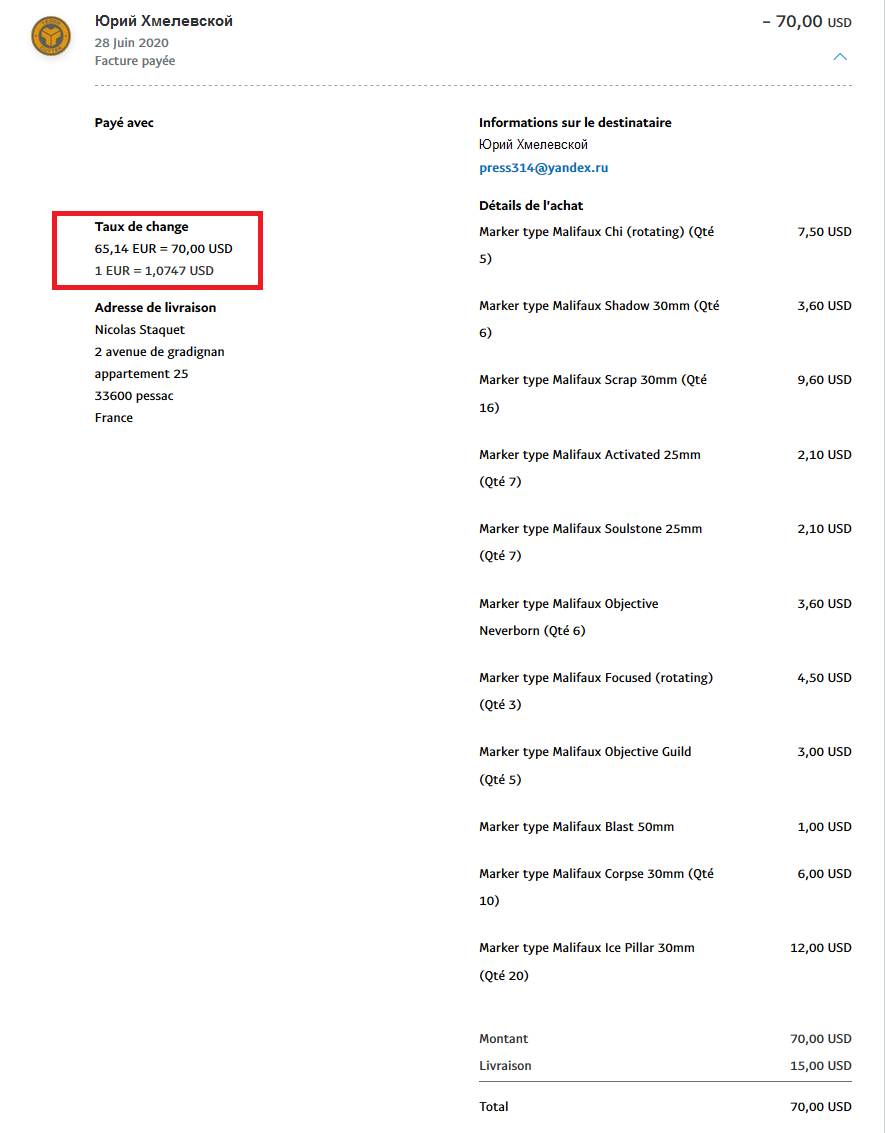Click the Payé avec heading
Viewport: 886px width, 1133px height.
coord(124,123)
